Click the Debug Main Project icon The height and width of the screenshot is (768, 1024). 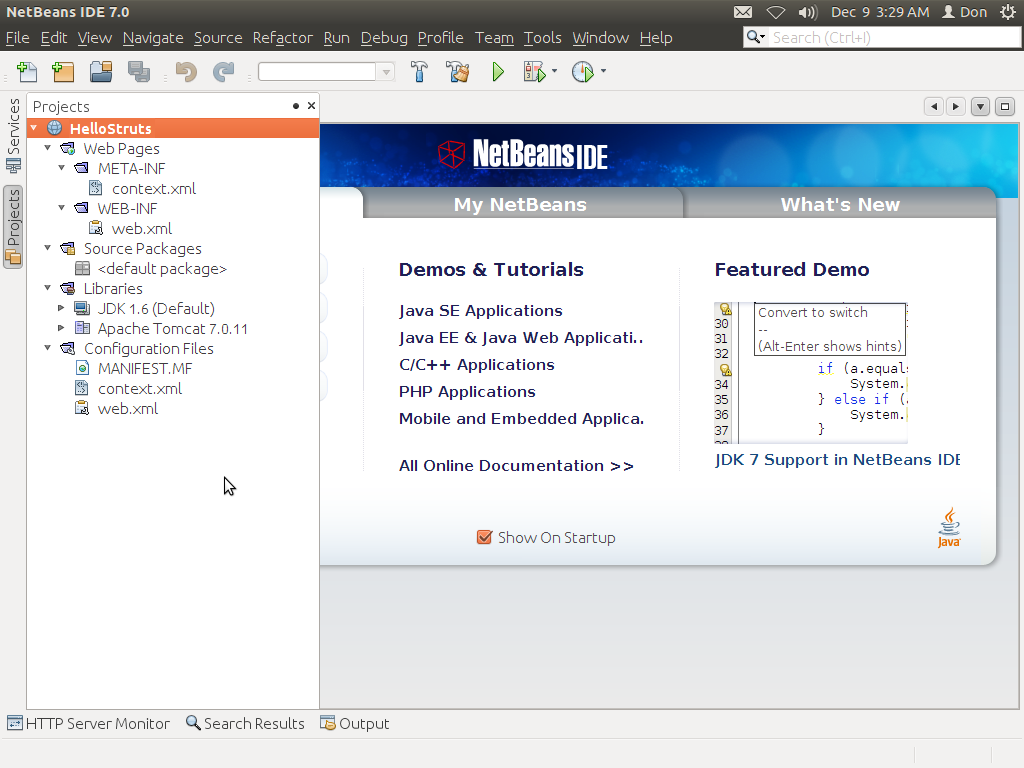click(x=534, y=72)
